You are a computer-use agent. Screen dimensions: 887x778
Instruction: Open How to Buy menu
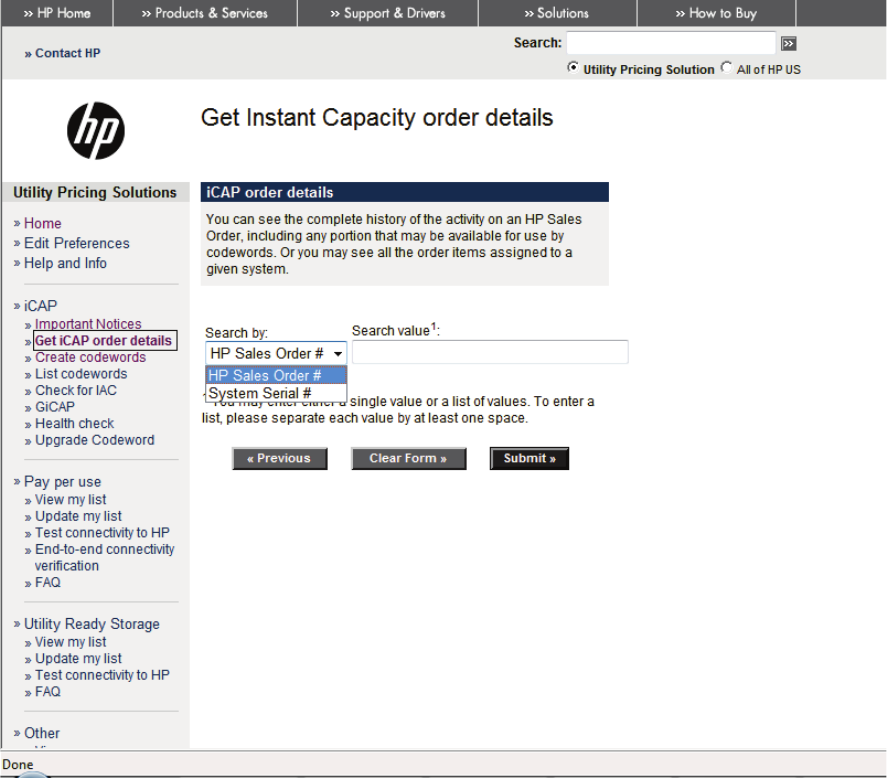click(x=716, y=13)
